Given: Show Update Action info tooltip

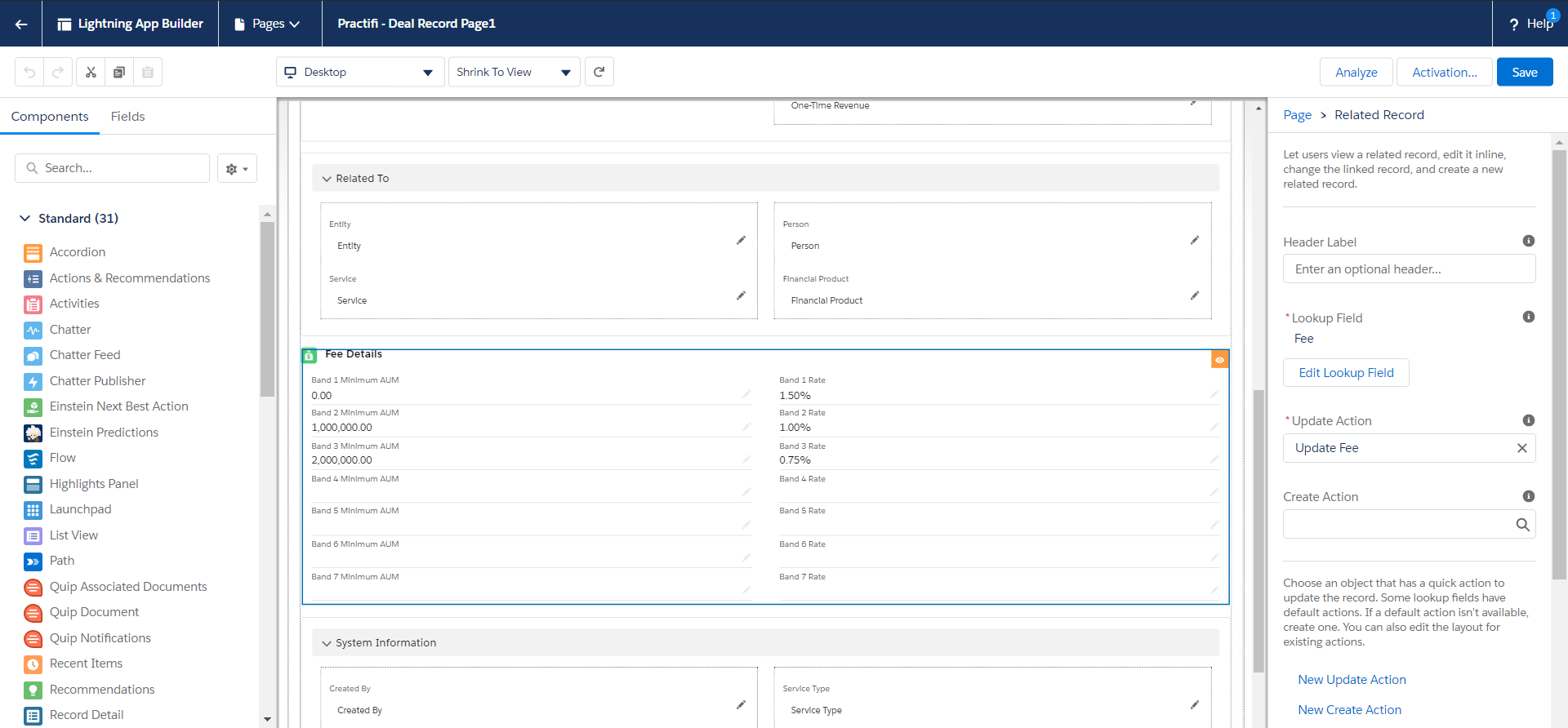Looking at the screenshot, I should coord(1529,420).
